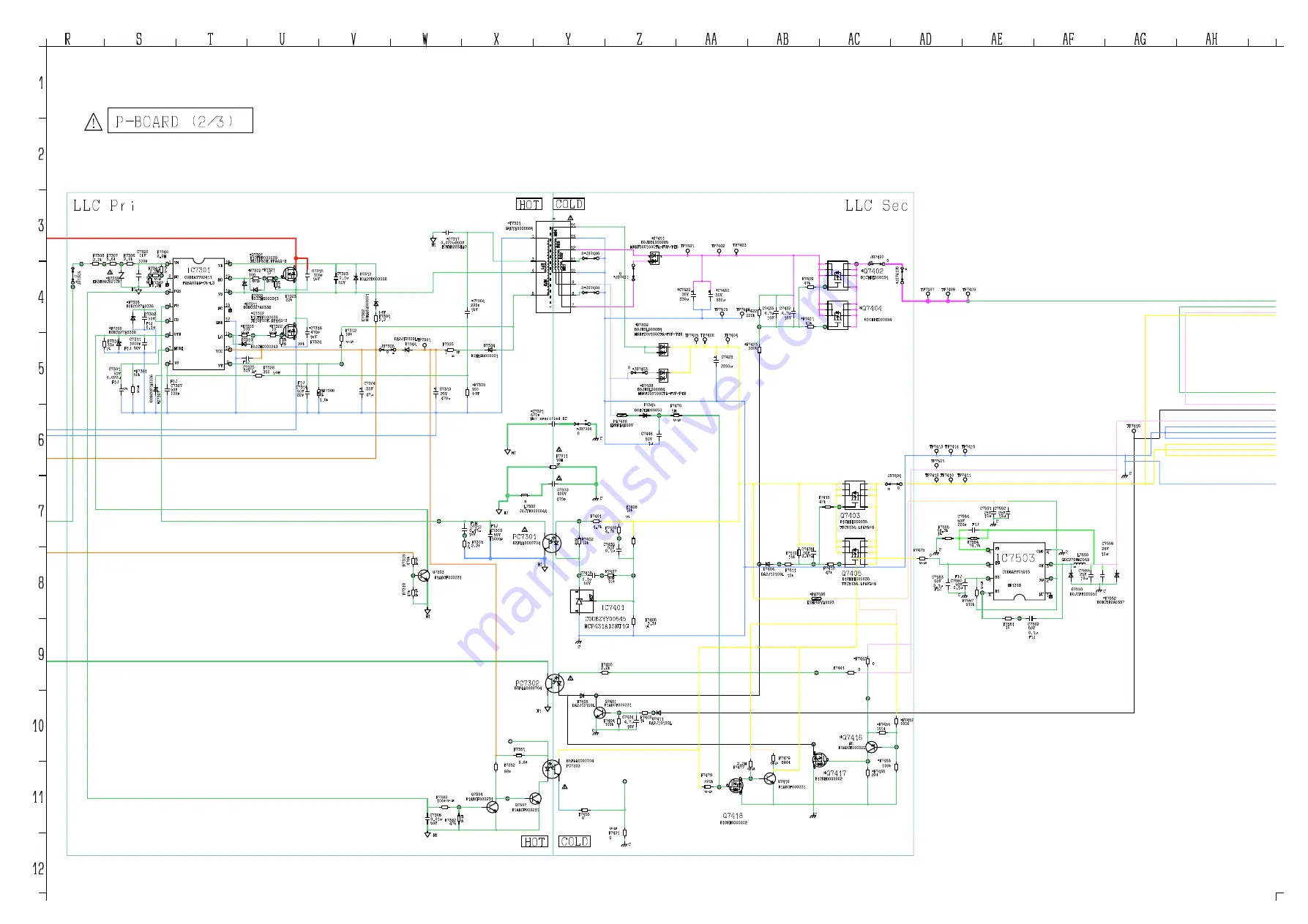Click column grid letter R
Screen dimensions: 1308x924
point(67,39)
